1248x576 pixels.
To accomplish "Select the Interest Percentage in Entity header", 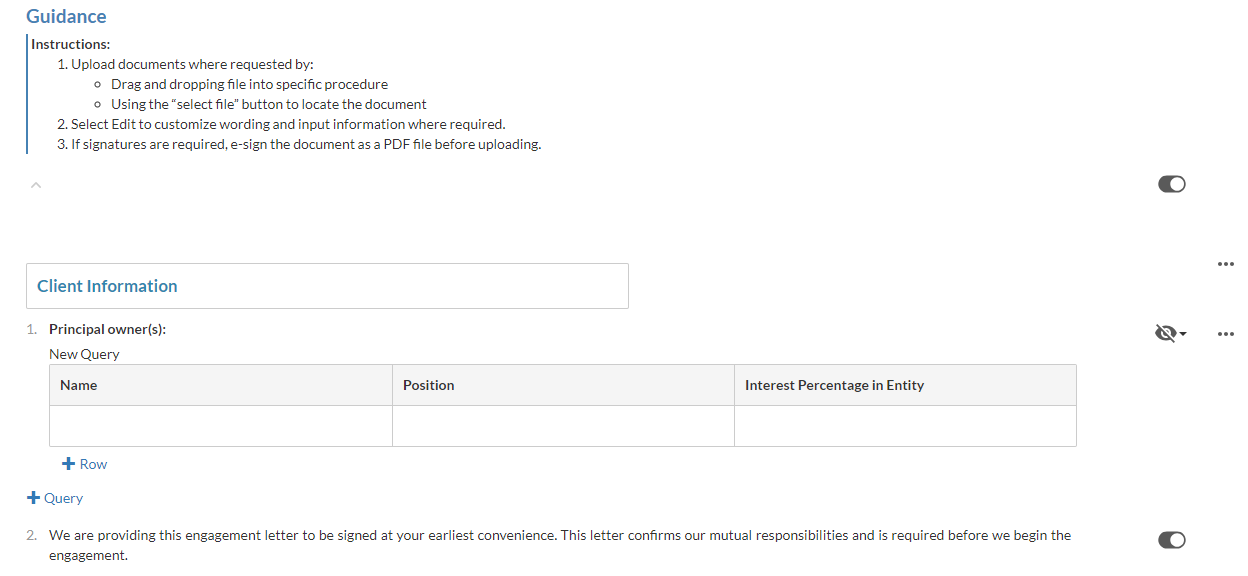I will (834, 385).
